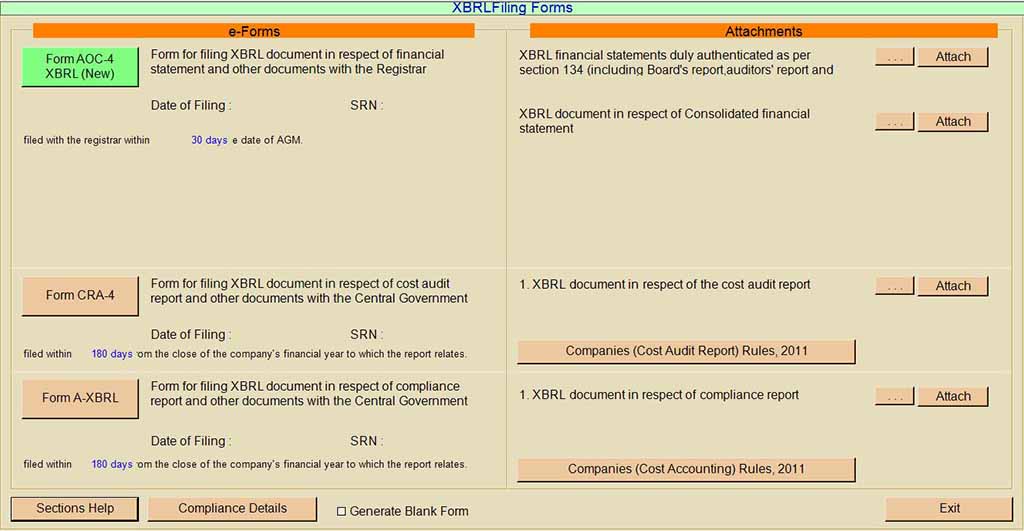Attach the Consolidated financial statement document
Viewport: 1024px width, 531px height.
[x=952, y=122]
